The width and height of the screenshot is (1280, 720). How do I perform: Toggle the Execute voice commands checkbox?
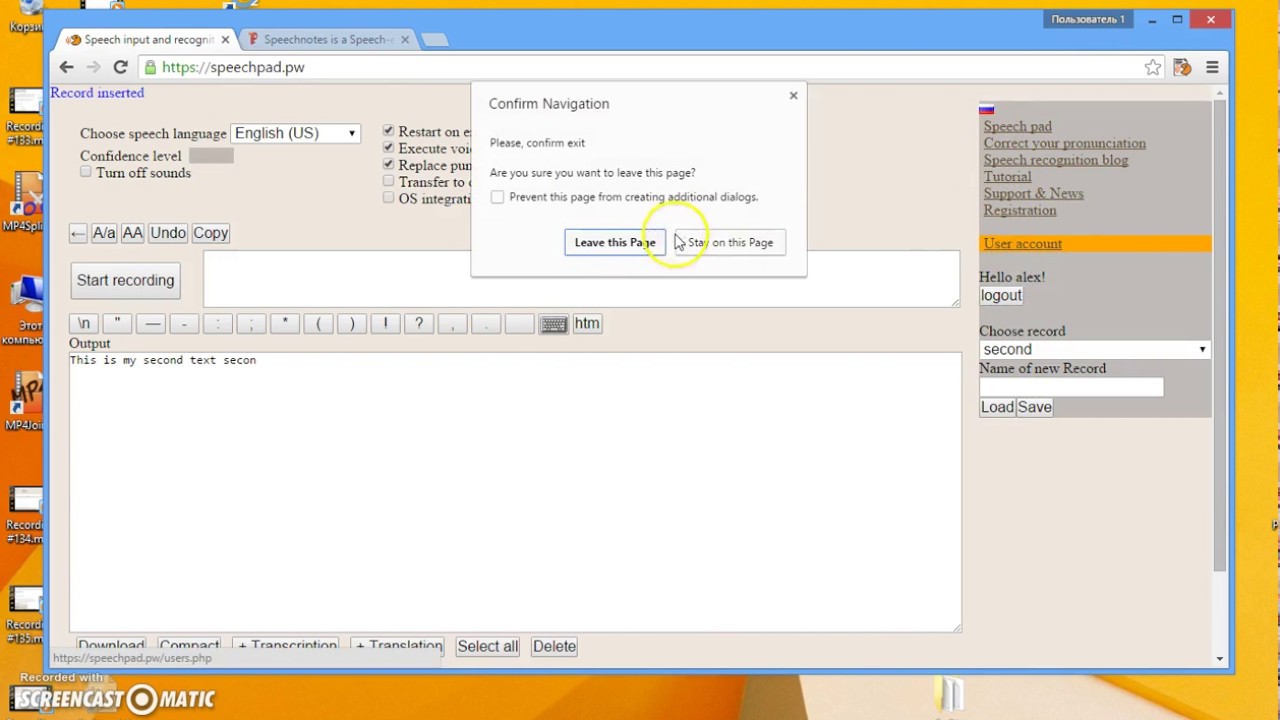click(x=388, y=148)
